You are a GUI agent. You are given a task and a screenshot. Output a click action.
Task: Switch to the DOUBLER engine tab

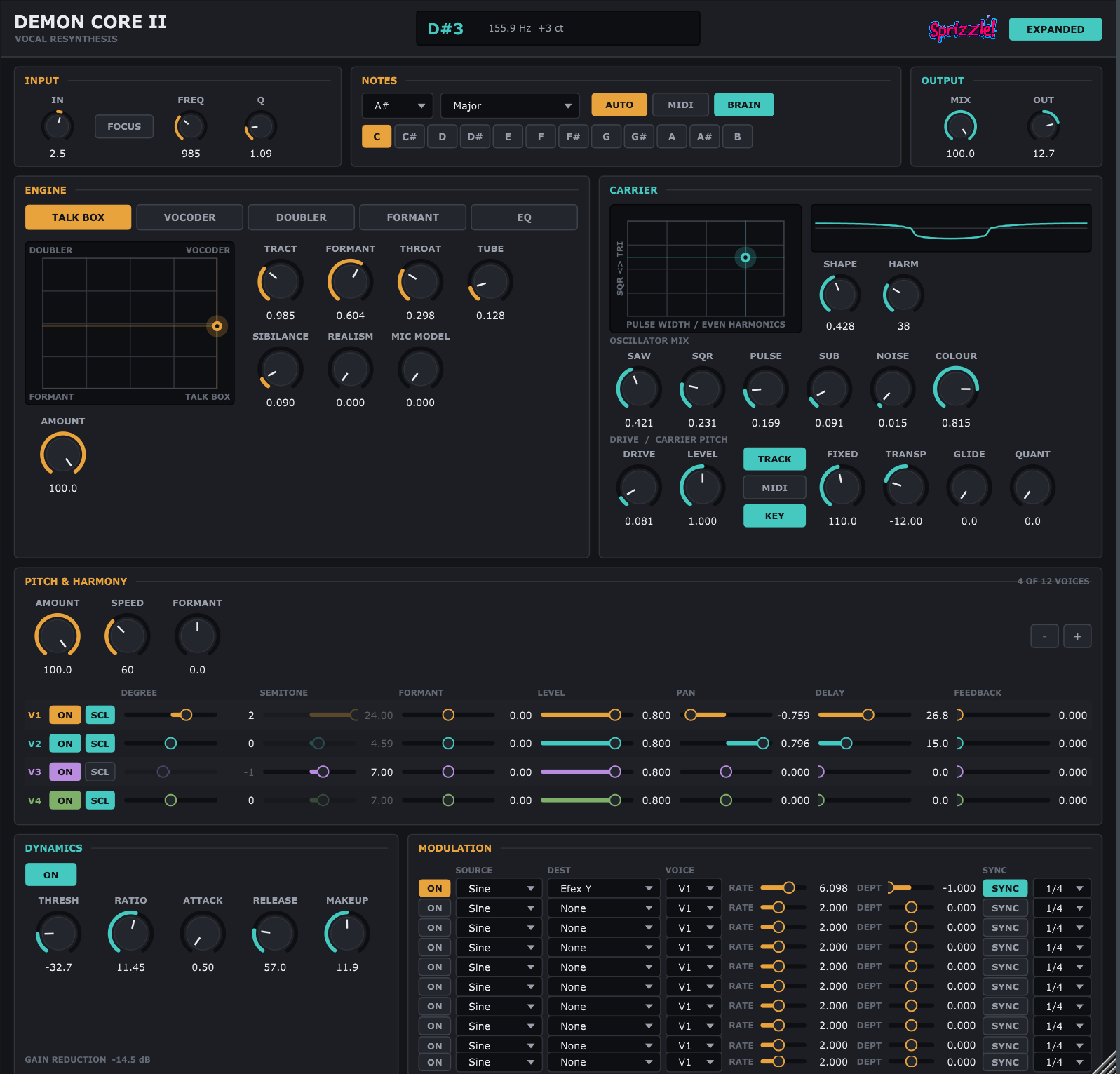302,217
